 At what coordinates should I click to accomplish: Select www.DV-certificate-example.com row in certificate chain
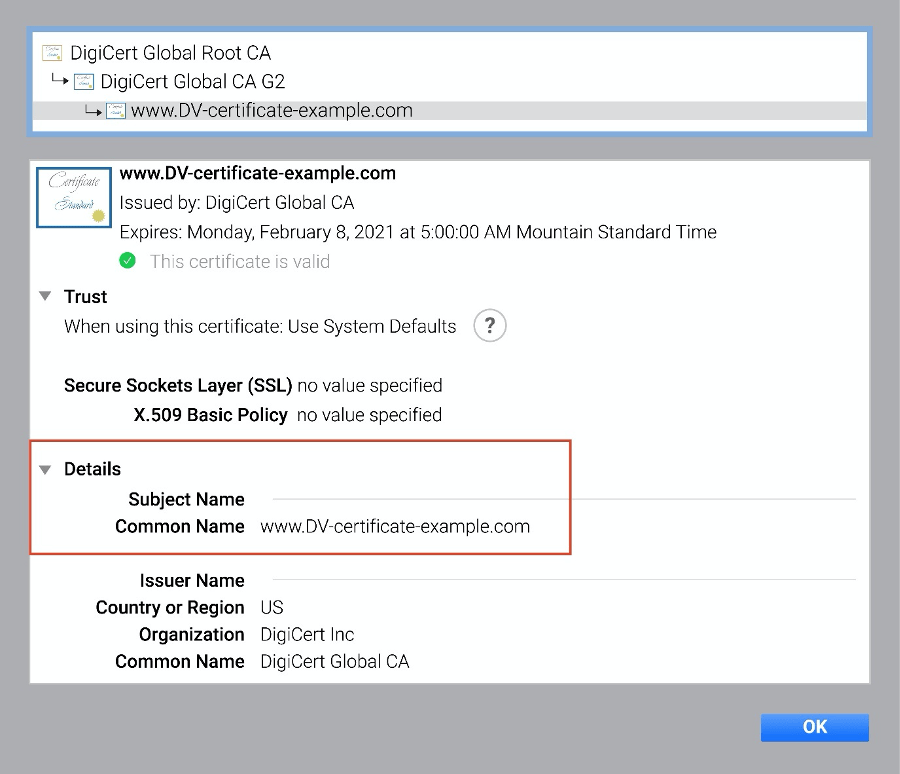pyautogui.click(x=271, y=111)
